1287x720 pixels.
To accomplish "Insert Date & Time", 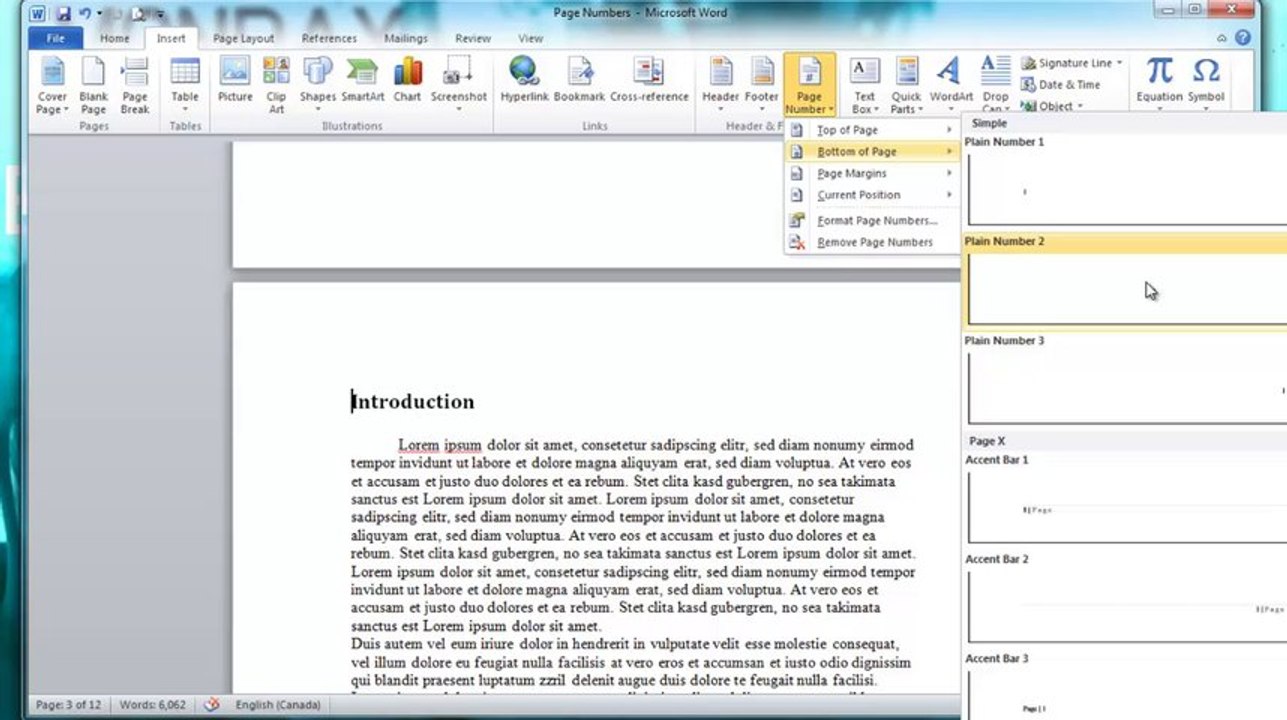I will [1061, 84].
